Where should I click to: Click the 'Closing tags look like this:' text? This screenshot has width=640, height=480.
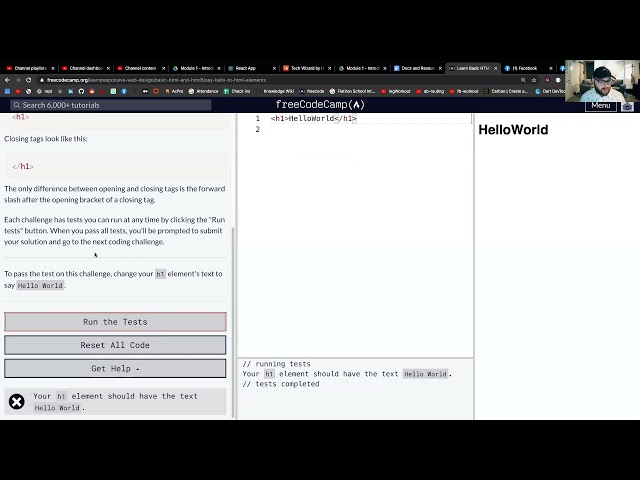point(46,139)
